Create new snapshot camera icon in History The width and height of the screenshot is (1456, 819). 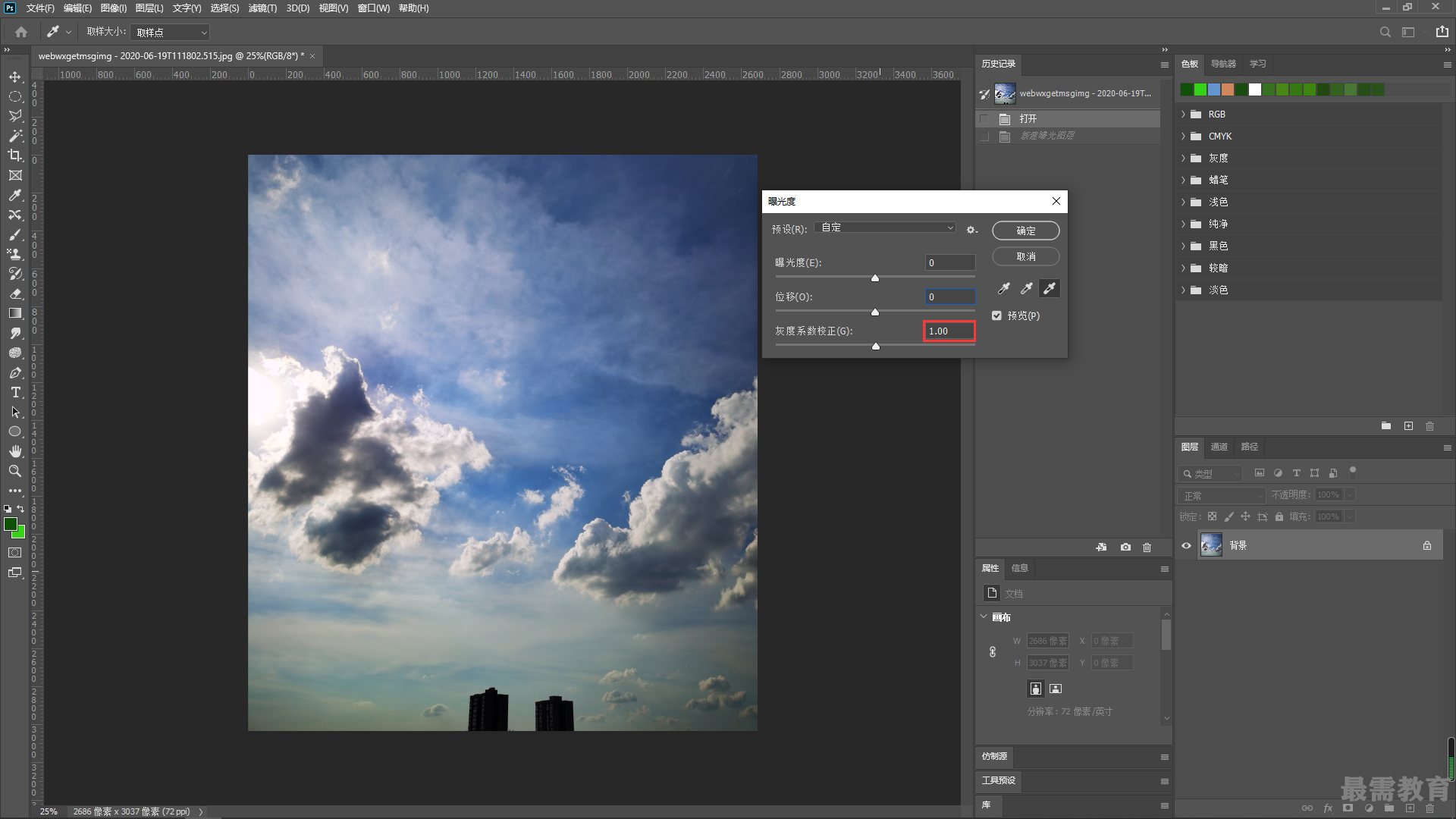[x=1125, y=548]
